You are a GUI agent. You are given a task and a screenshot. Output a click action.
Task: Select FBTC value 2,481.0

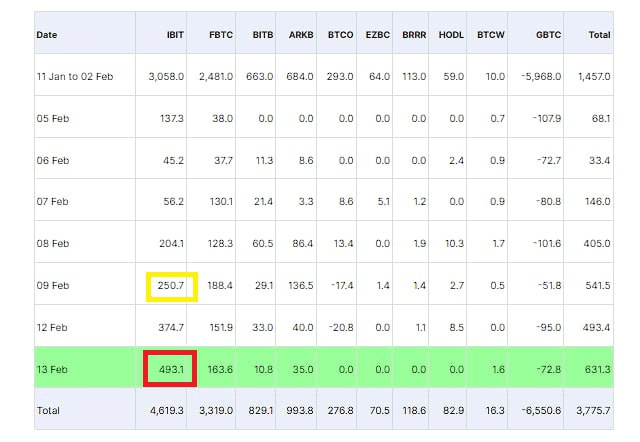216,76
